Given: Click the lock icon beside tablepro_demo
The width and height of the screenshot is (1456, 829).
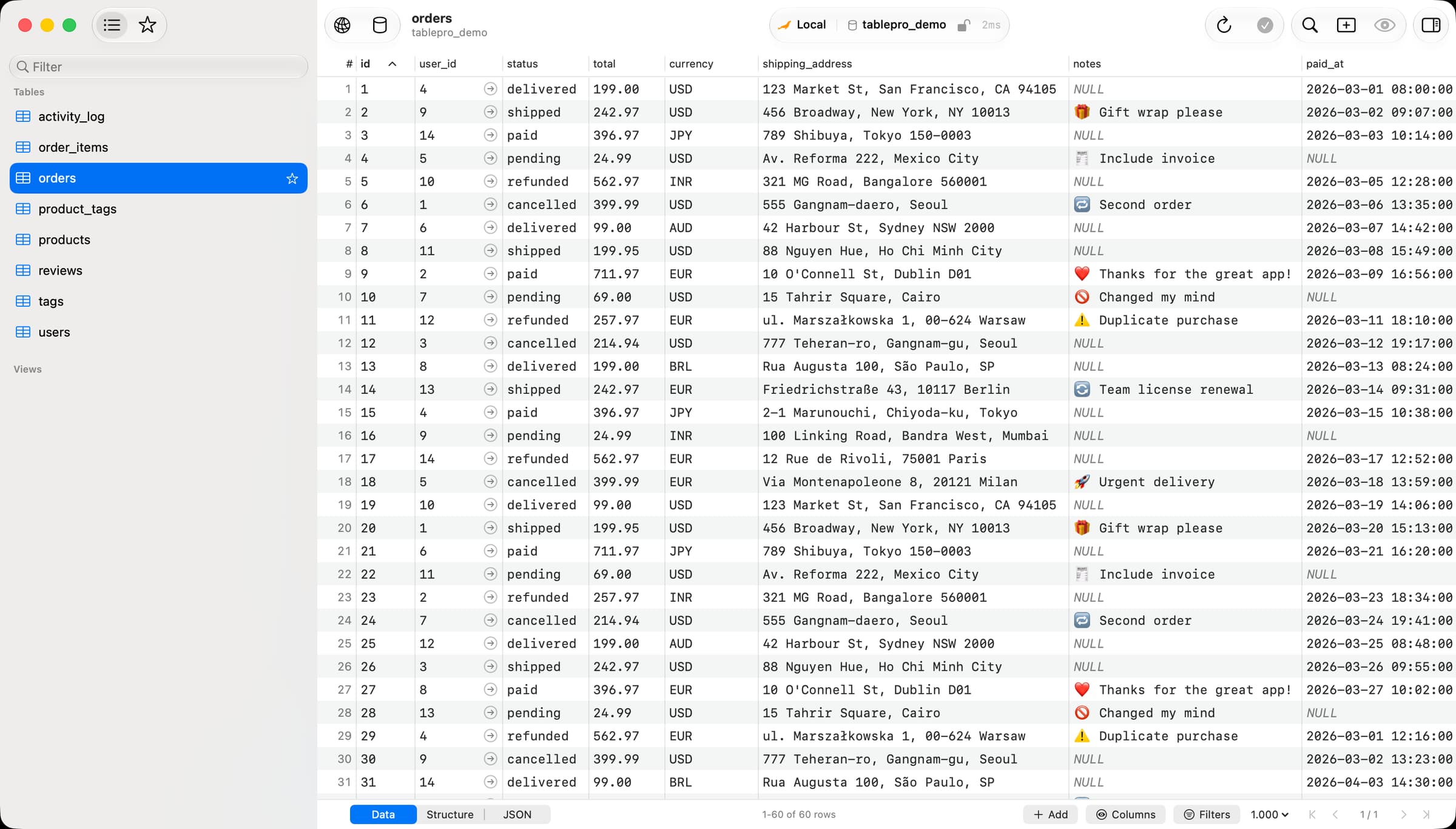Looking at the screenshot, I should click(963, 25).
